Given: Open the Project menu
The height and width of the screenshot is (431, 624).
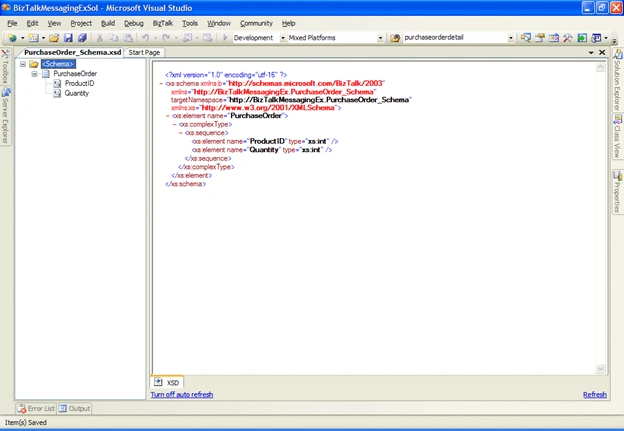Looking at the screenshot, I should click(81, 23).
